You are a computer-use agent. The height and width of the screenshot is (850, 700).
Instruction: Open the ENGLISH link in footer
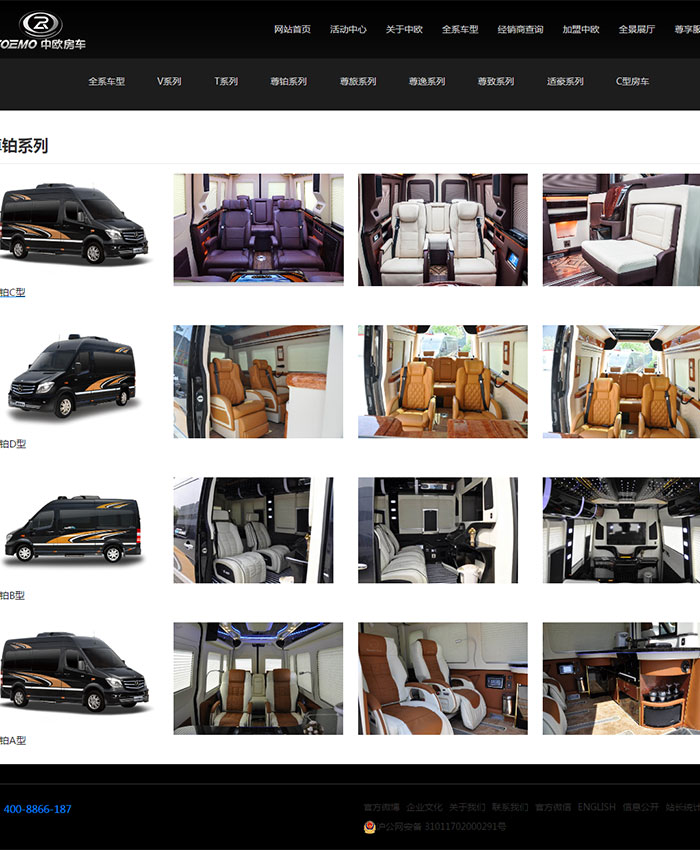tap(596, 807)
